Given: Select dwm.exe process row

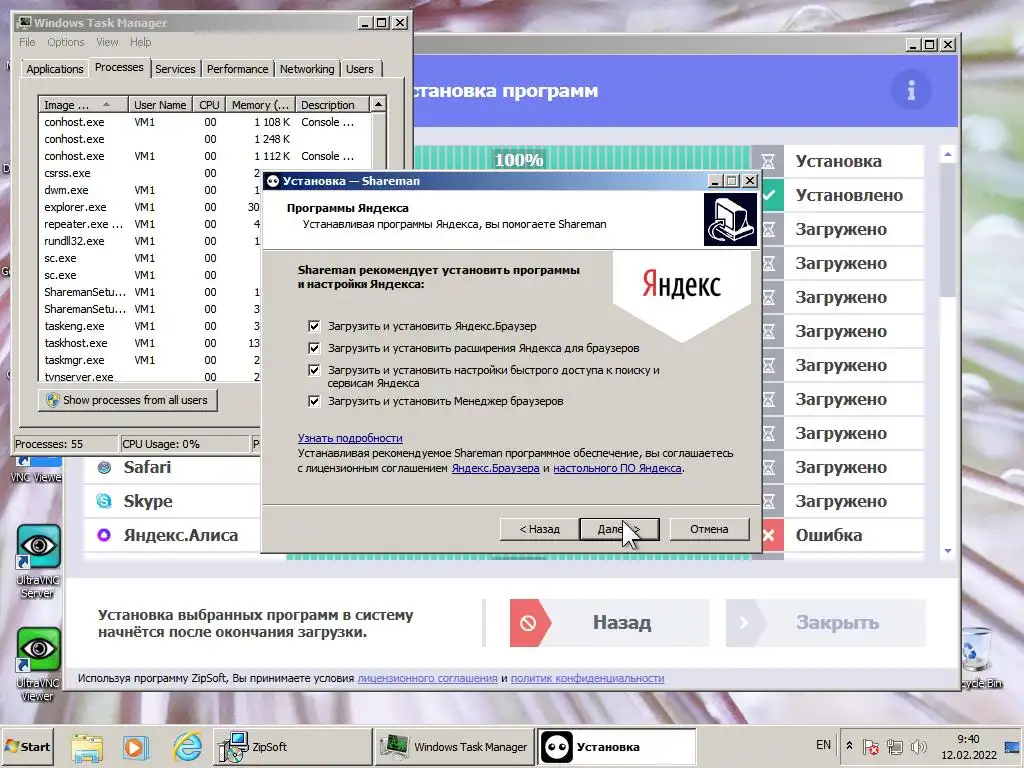Looking at the screenshot, I should click(x=150, y=190).
